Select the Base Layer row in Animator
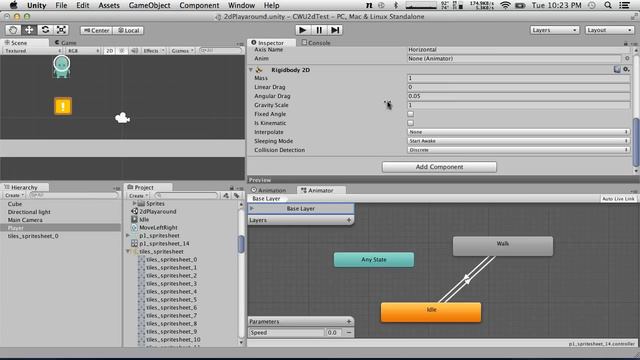 [301, 209]
